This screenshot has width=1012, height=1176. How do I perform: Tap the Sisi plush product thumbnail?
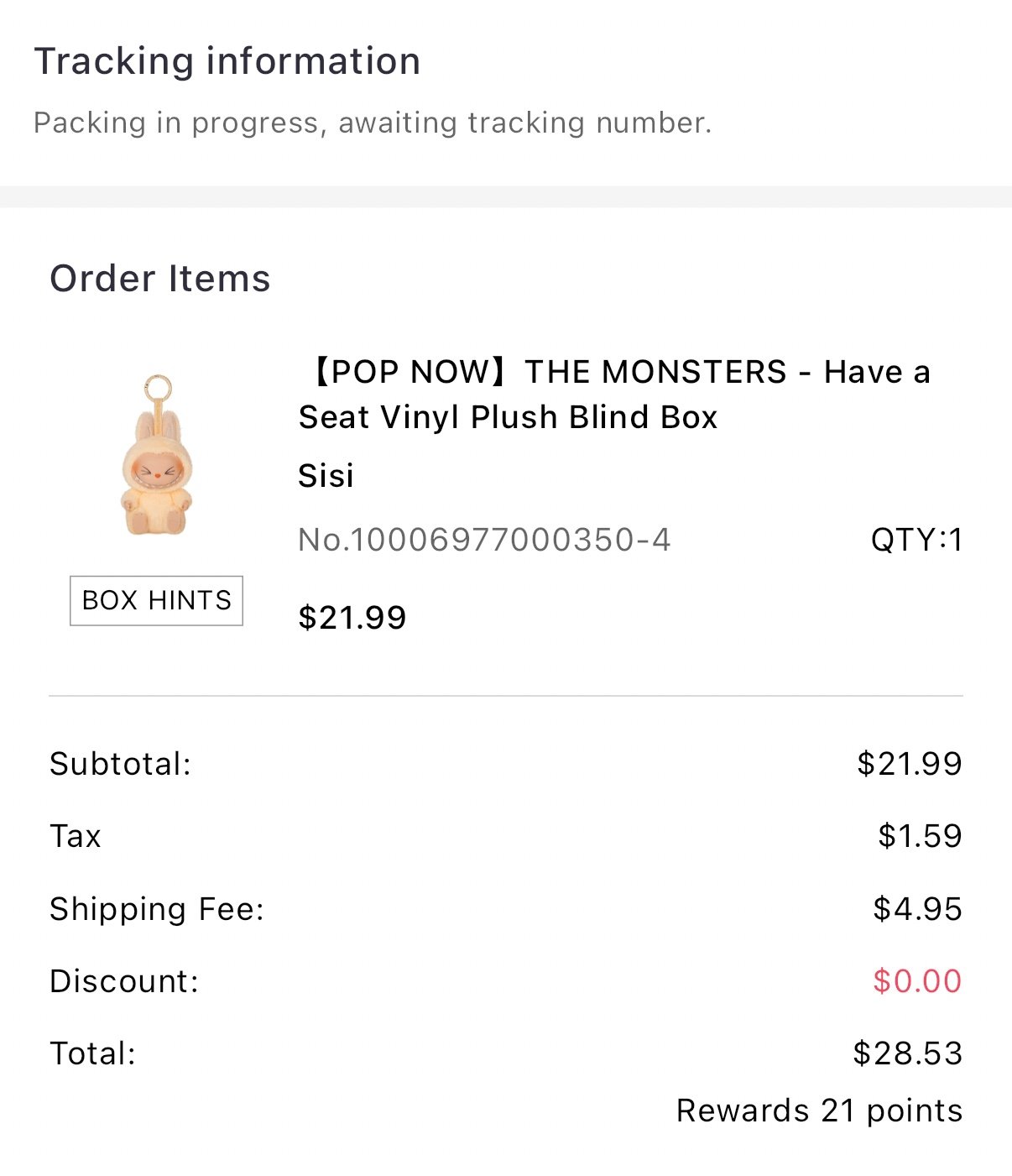(157, 455)
